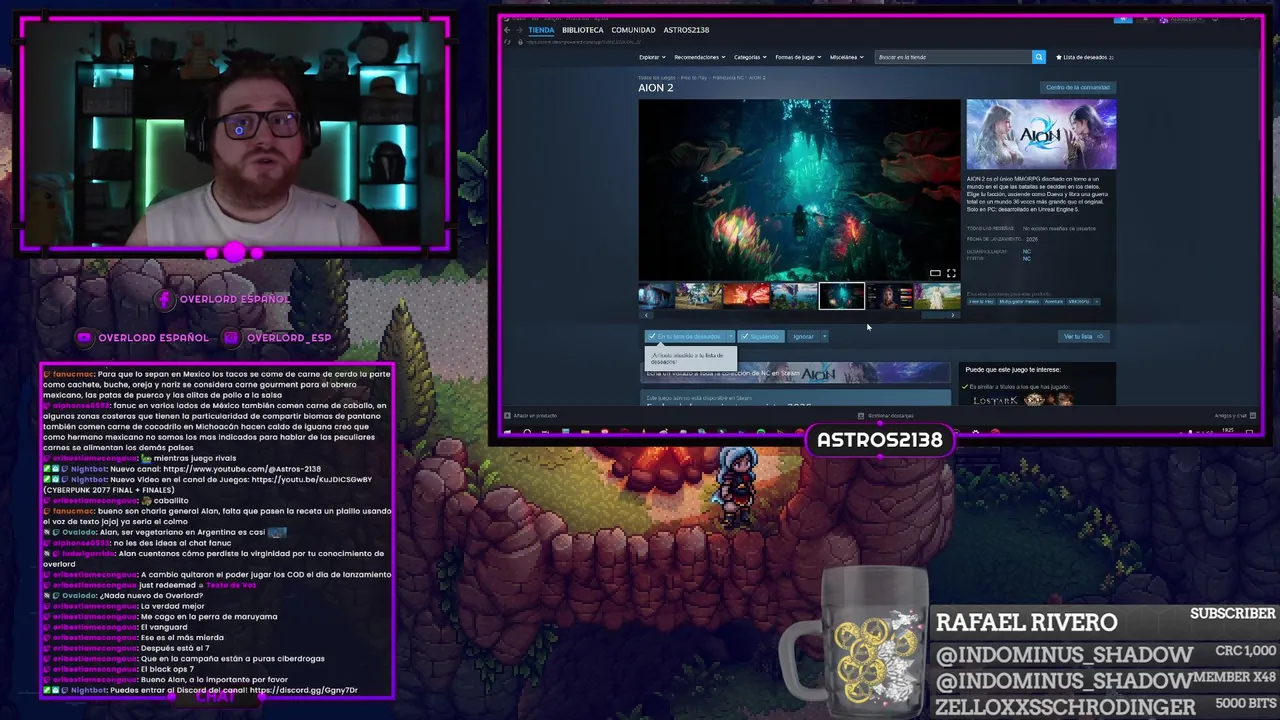Select the highlighted cave screenshot thumbnail

click(841, 296)
